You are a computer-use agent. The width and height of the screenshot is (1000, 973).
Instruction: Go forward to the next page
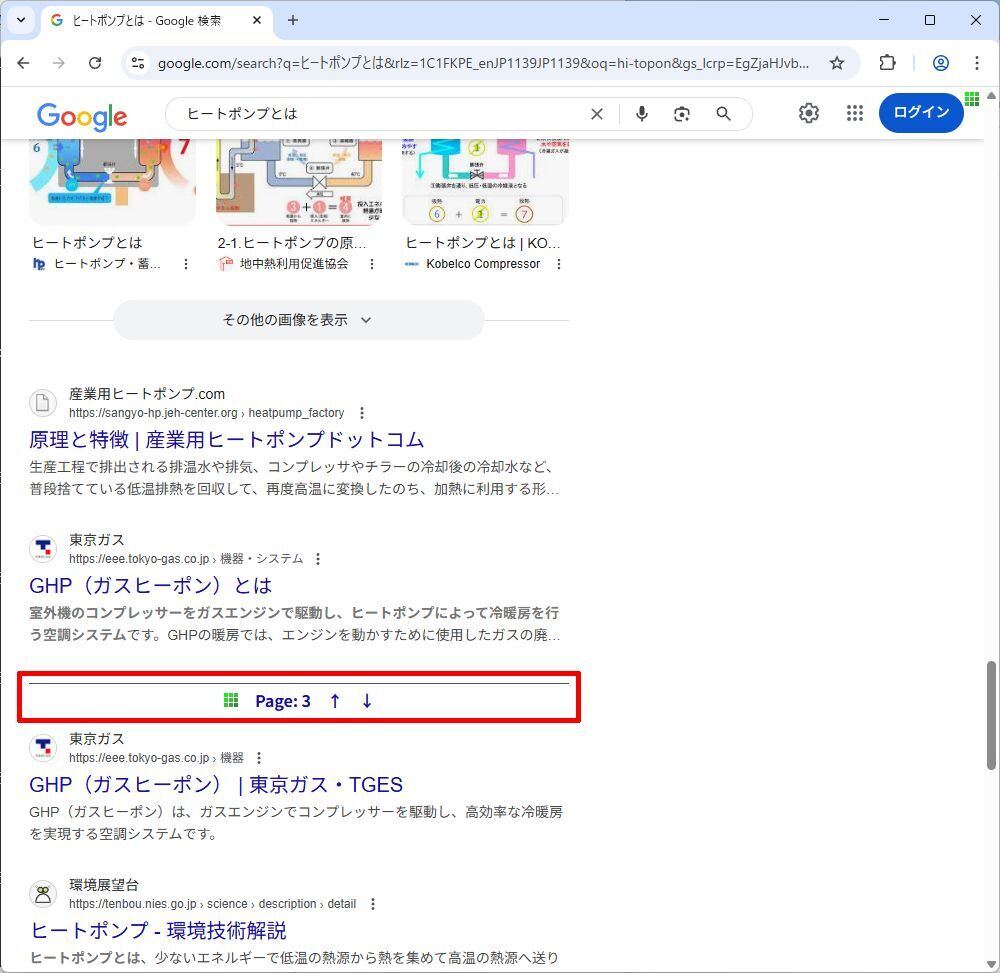pos(59,62)
